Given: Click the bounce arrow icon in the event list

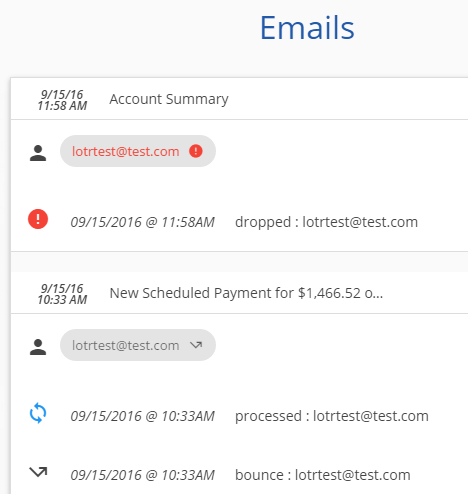Looking at the screenshot, I should click(x=38, y=472).
